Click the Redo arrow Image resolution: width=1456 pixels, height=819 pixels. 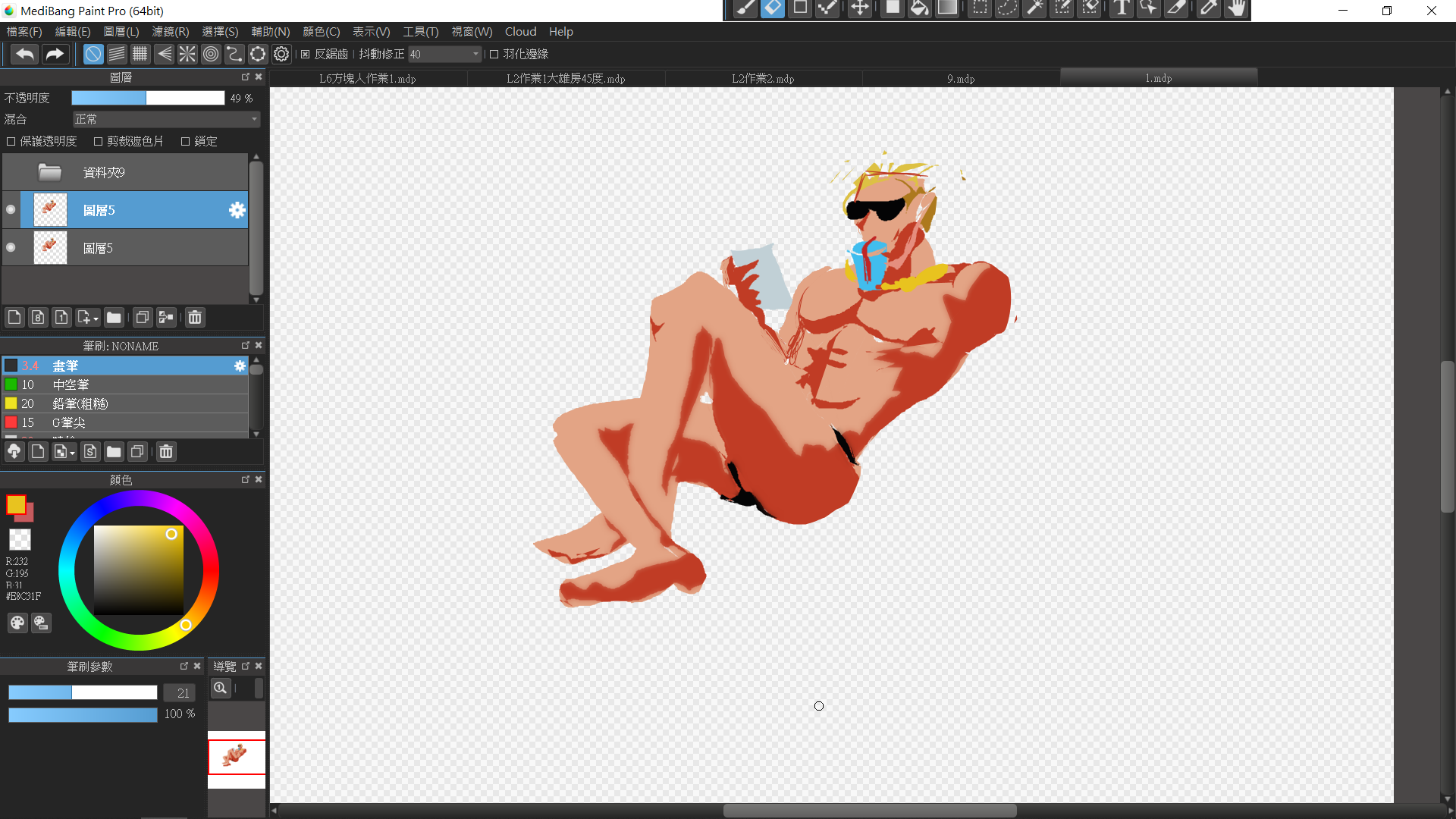(x=55, y=54)
